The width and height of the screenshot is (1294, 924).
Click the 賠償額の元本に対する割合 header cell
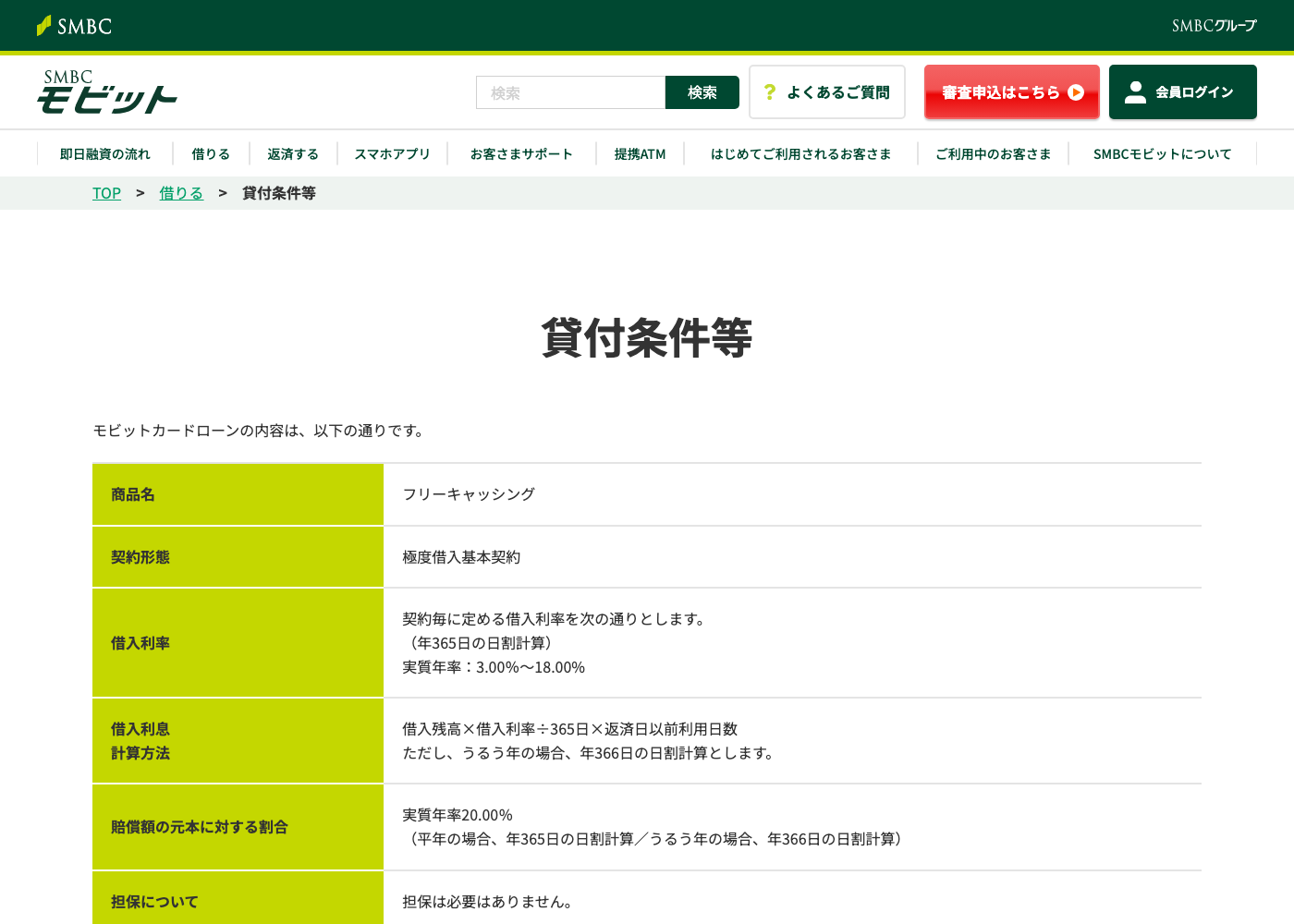point(238,827)
